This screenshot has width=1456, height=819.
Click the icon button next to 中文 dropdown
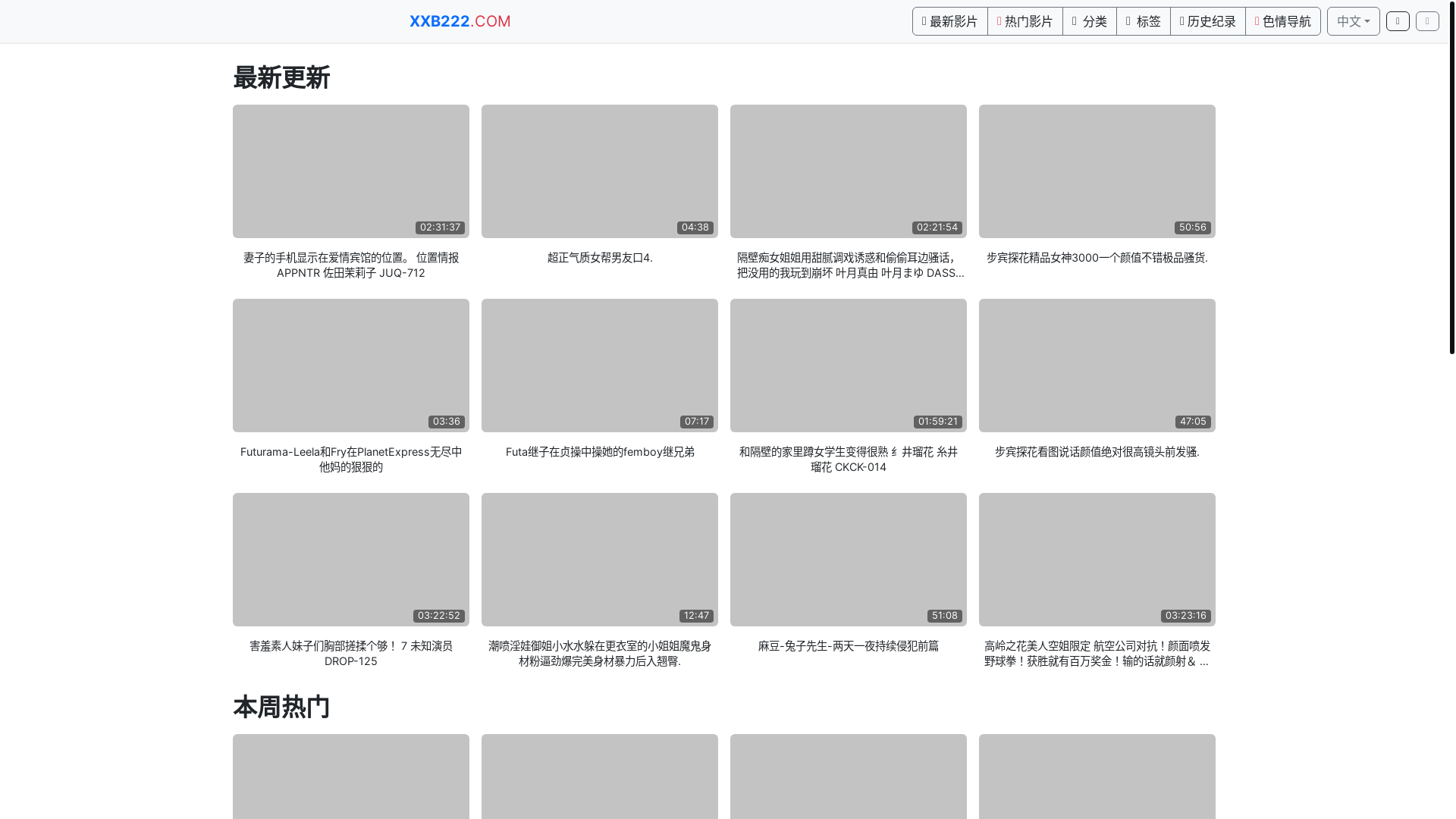(x=1398, y=21)
